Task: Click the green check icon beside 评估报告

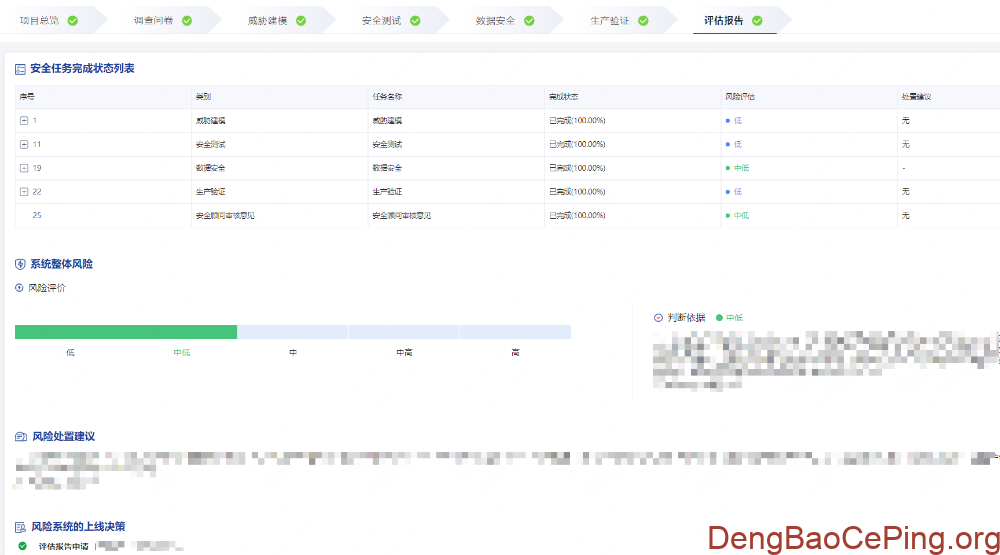Action: pos(757,20)
